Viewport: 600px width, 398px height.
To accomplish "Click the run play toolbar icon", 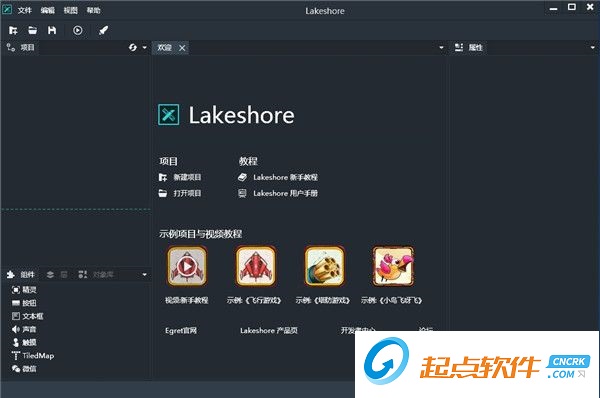I will [78, 30].
